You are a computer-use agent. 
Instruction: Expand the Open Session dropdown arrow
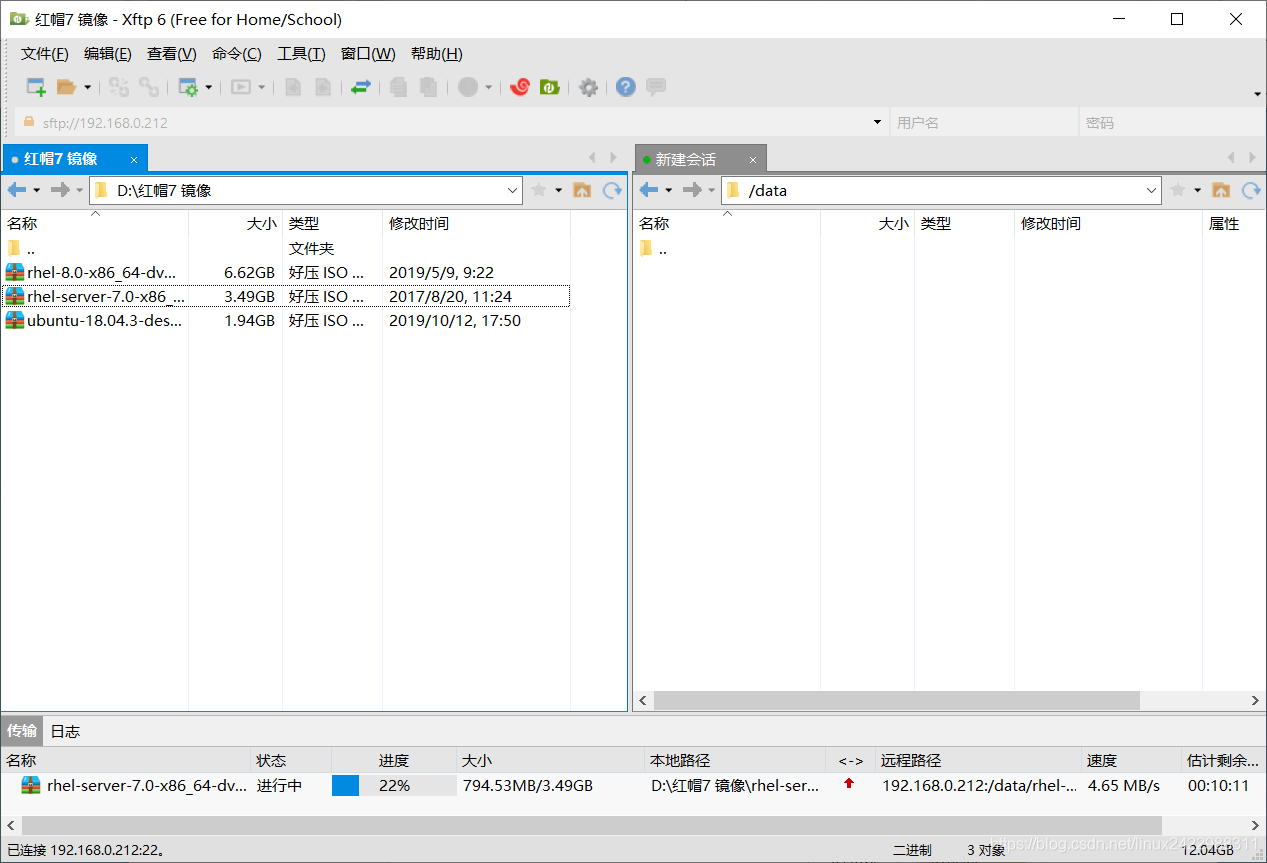pos(87,87)
